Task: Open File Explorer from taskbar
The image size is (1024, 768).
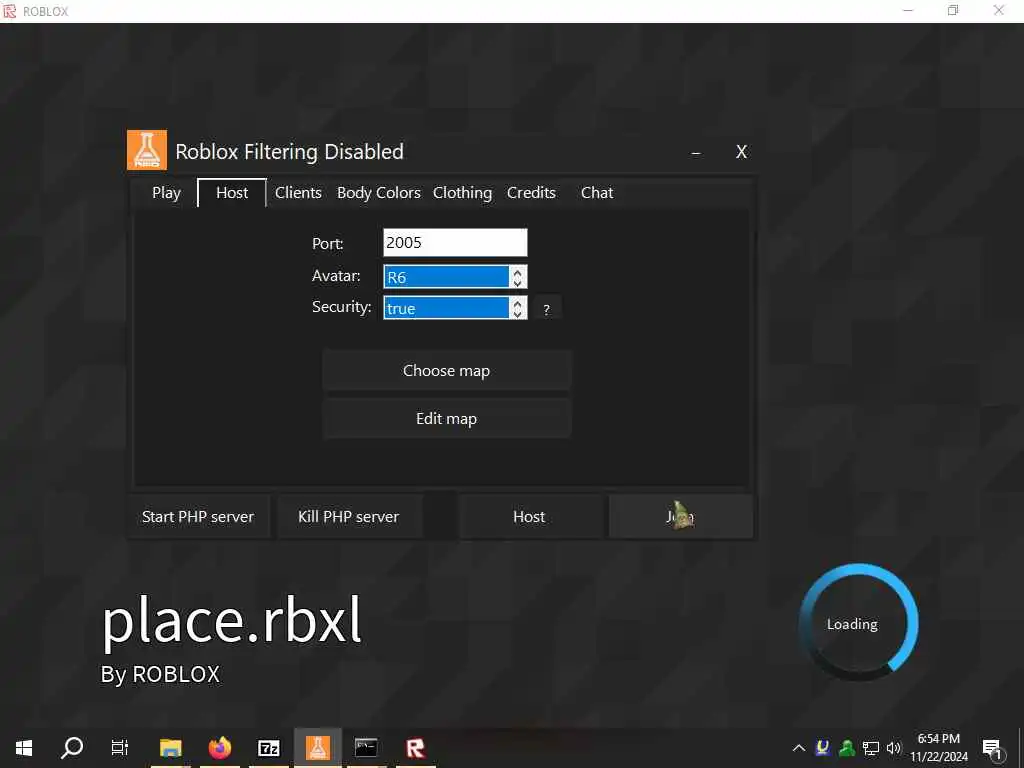Action: (x=171, y=748)
